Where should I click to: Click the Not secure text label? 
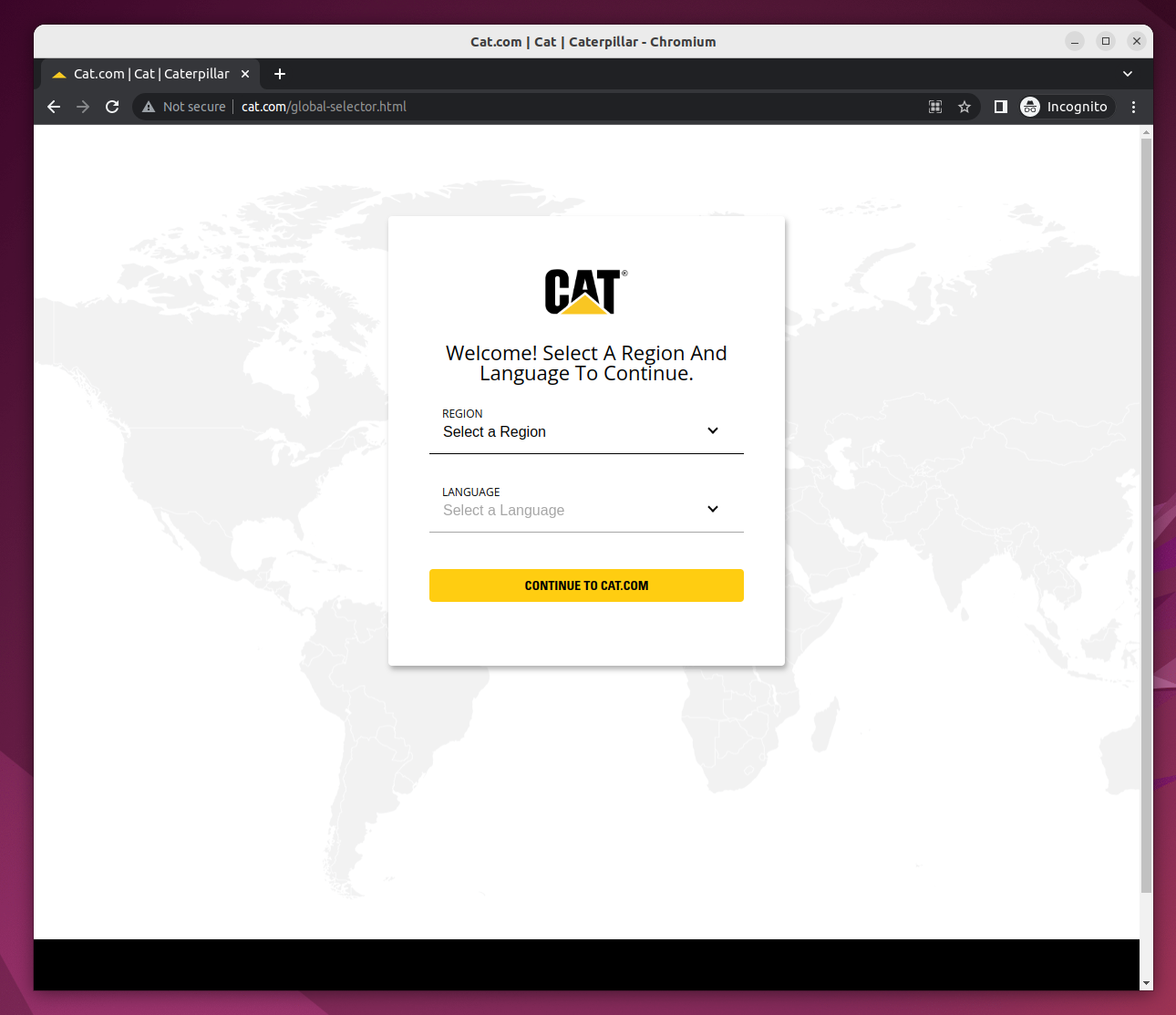tap(194, 107)
